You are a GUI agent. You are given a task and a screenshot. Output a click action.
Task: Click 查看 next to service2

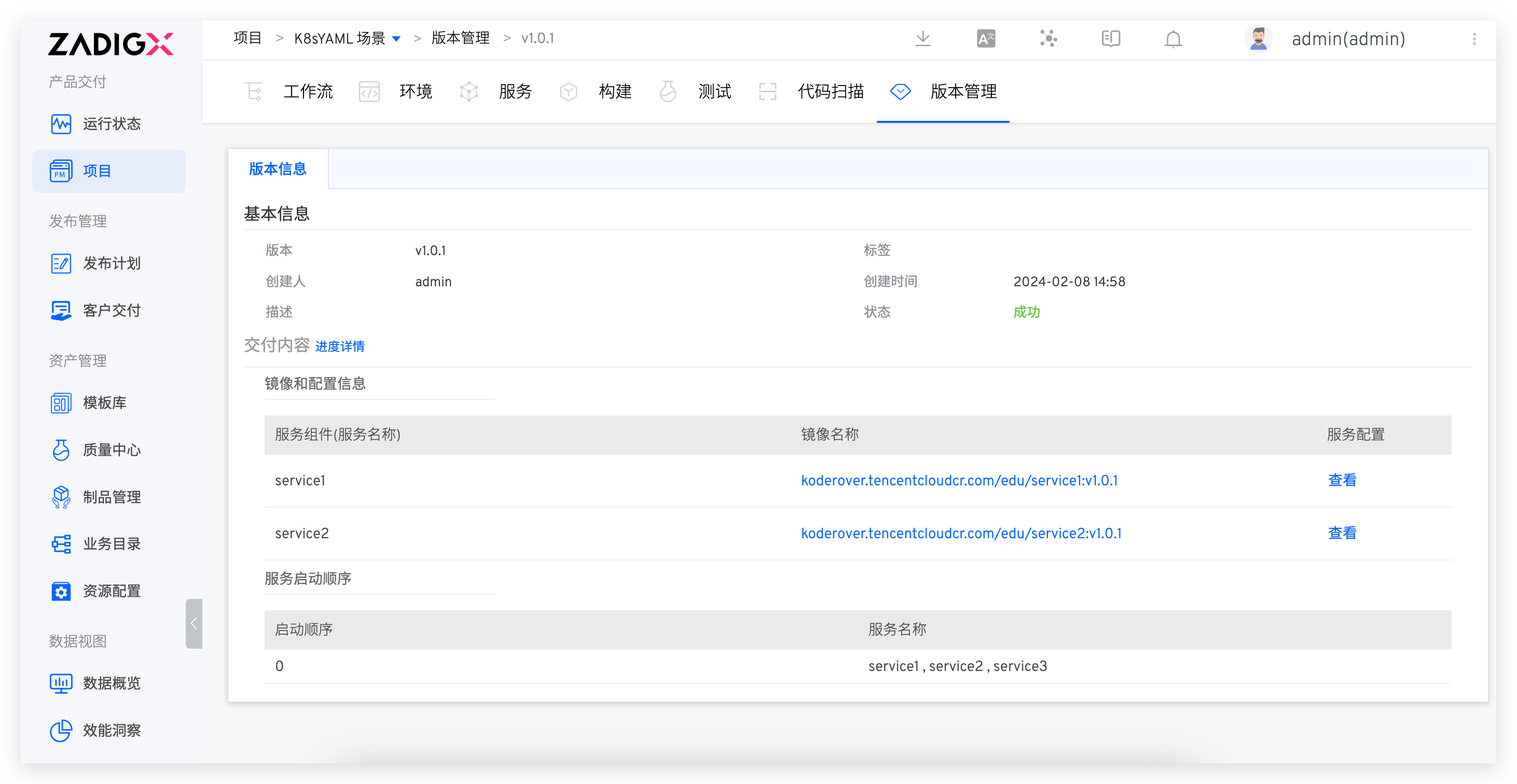[1343, 533]
